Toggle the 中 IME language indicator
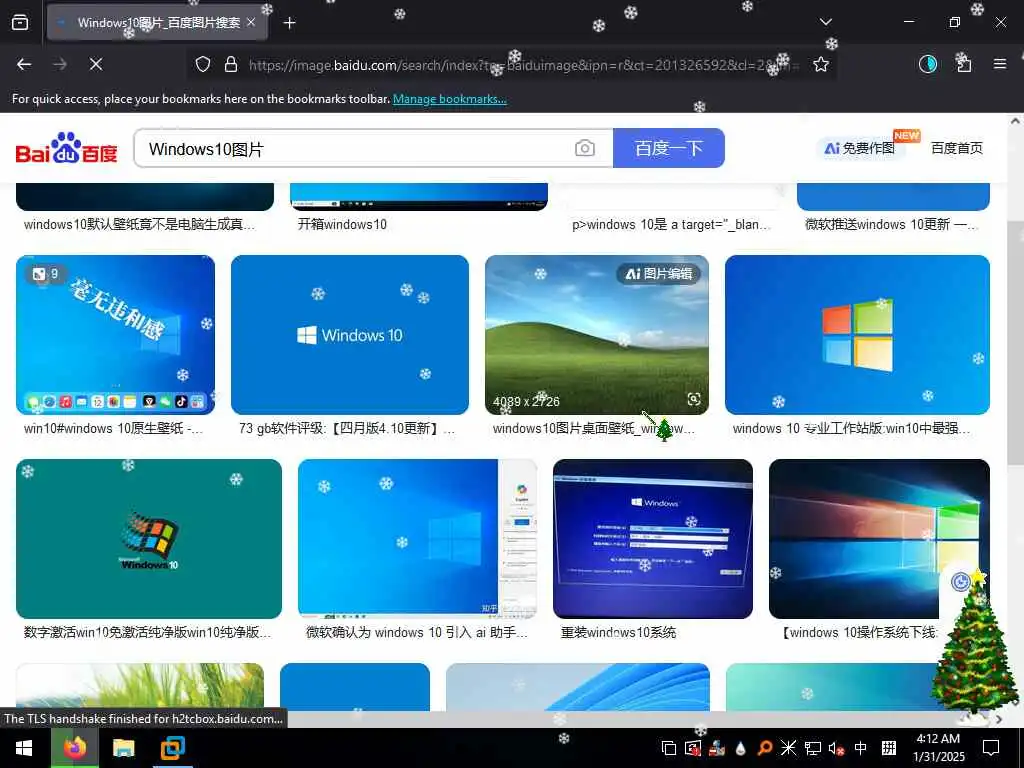 (861, 748)
